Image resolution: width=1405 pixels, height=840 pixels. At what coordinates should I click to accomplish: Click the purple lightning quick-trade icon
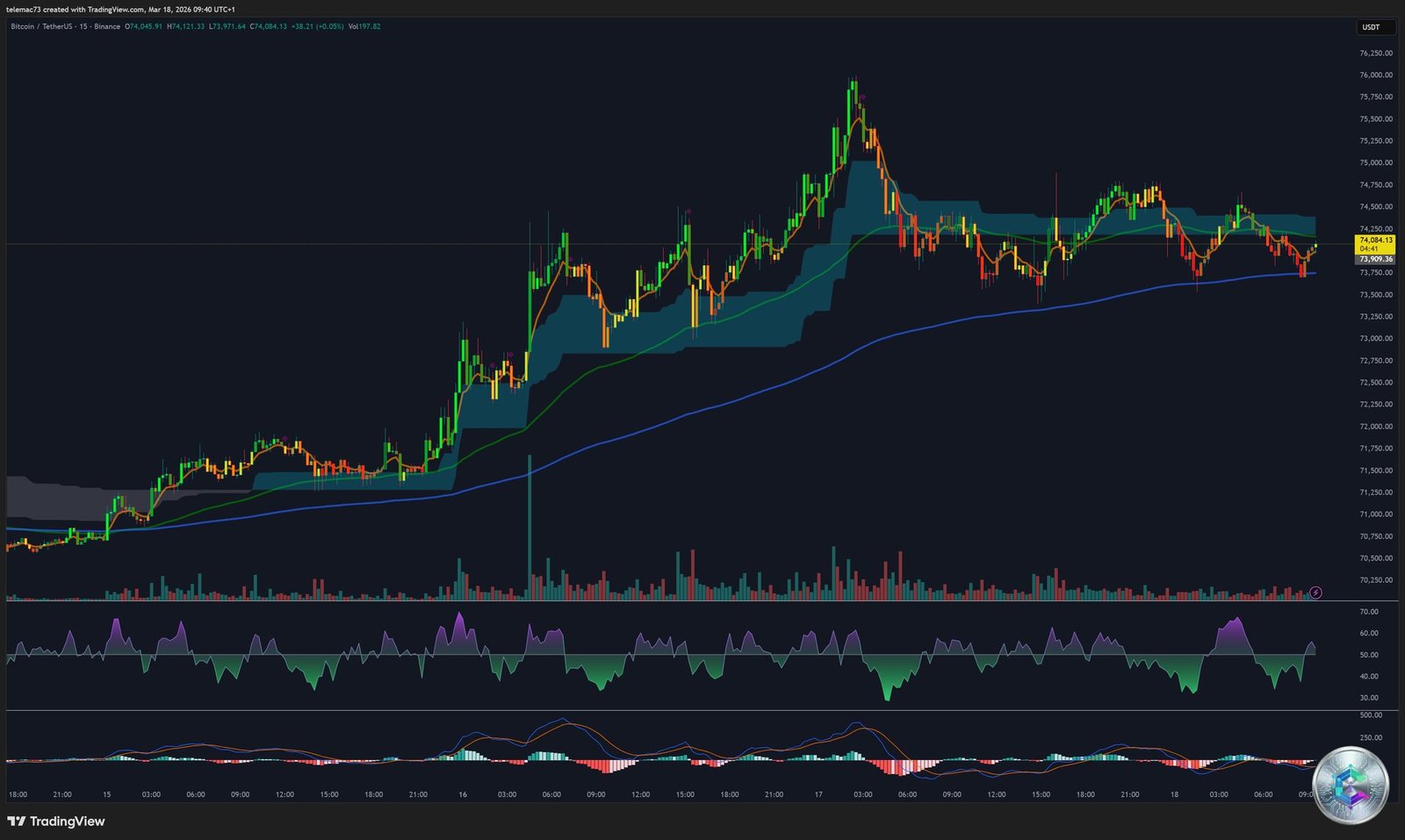tap(1315, 592)
